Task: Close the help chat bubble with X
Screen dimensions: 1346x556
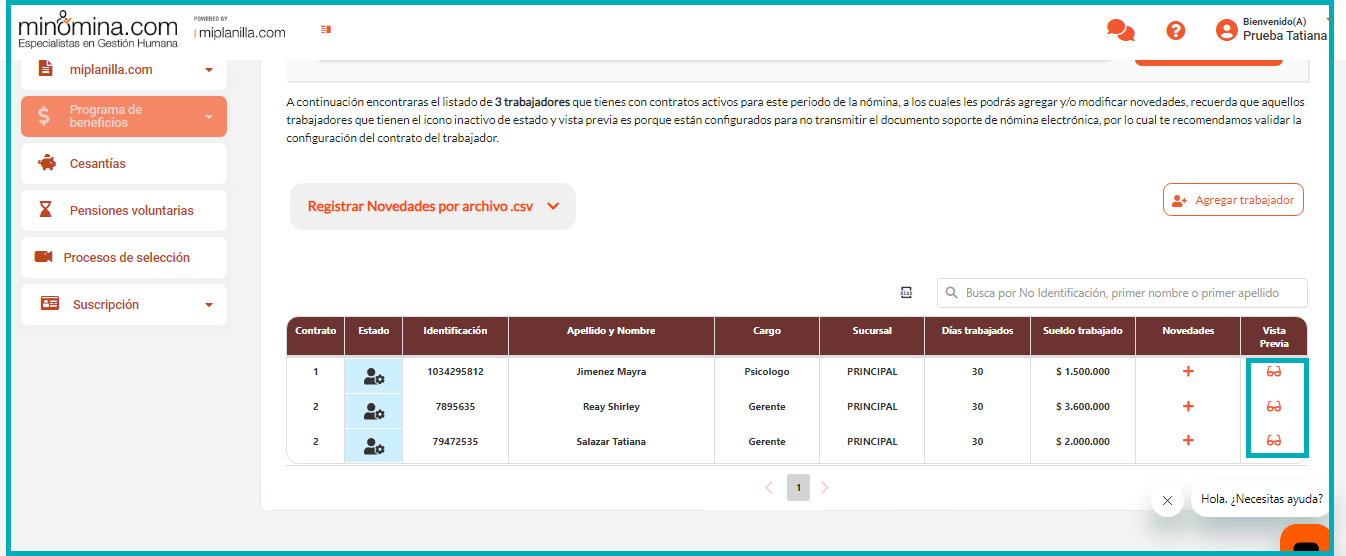Action: tap(1167, 500)
